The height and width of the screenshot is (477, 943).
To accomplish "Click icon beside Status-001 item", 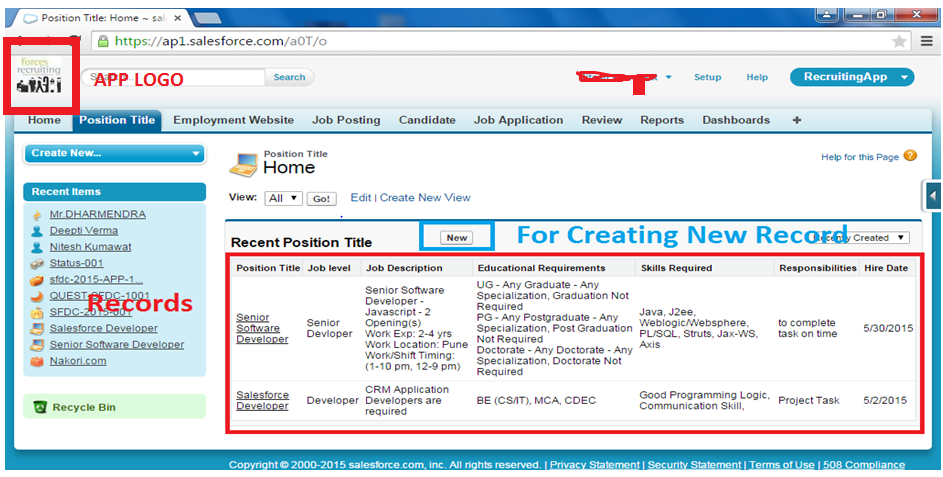I will [37, 263].
